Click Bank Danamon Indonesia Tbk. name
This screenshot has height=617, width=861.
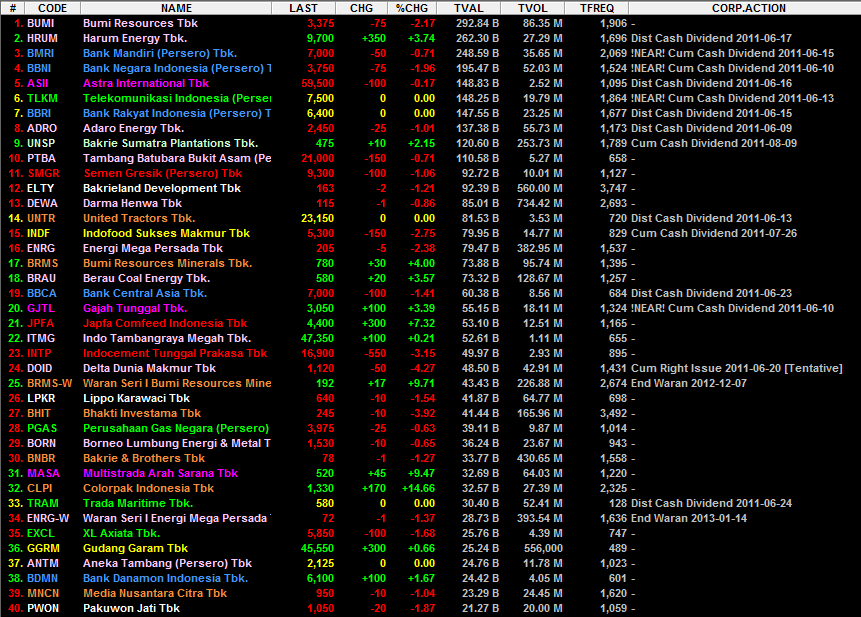(x=165, y=579)
